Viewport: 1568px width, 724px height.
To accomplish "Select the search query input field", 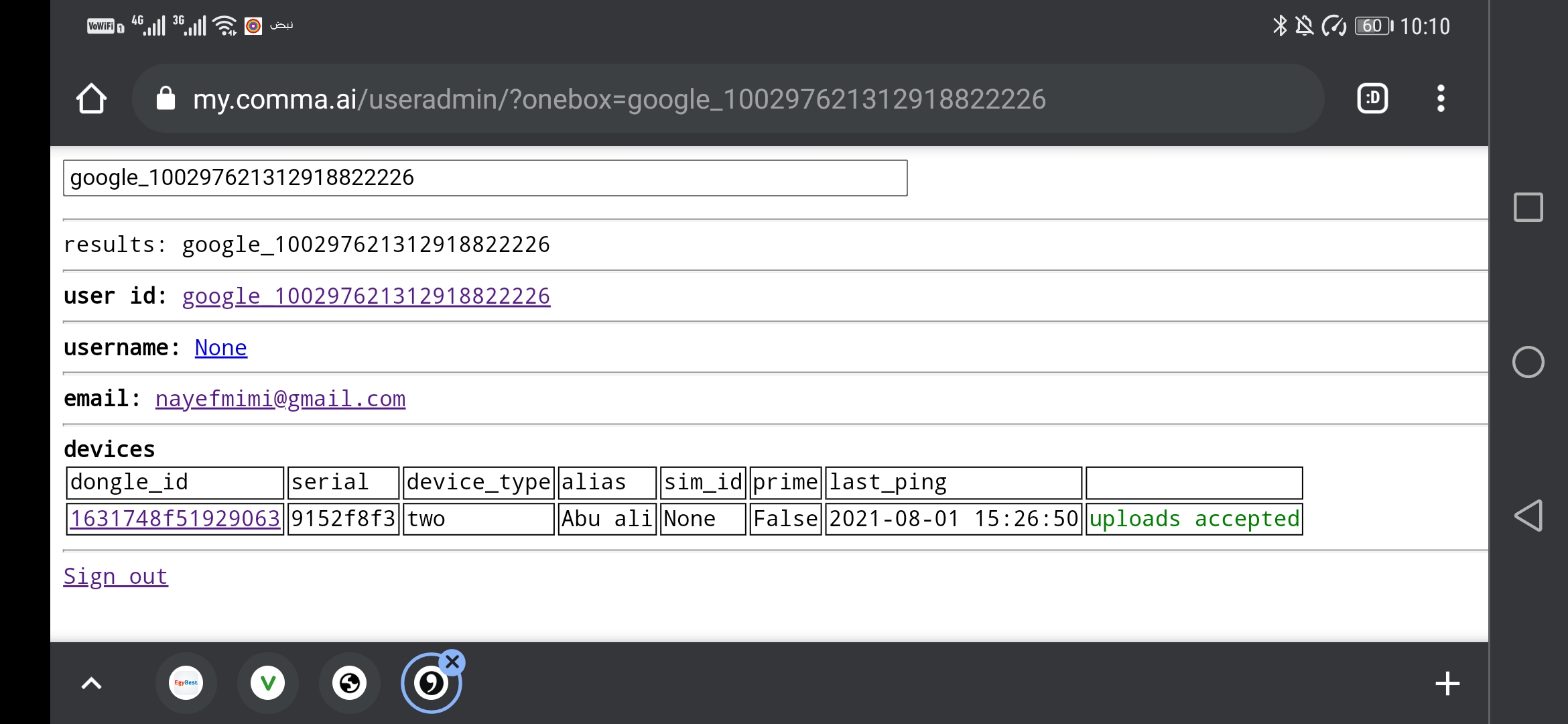I will pos(484,177).
